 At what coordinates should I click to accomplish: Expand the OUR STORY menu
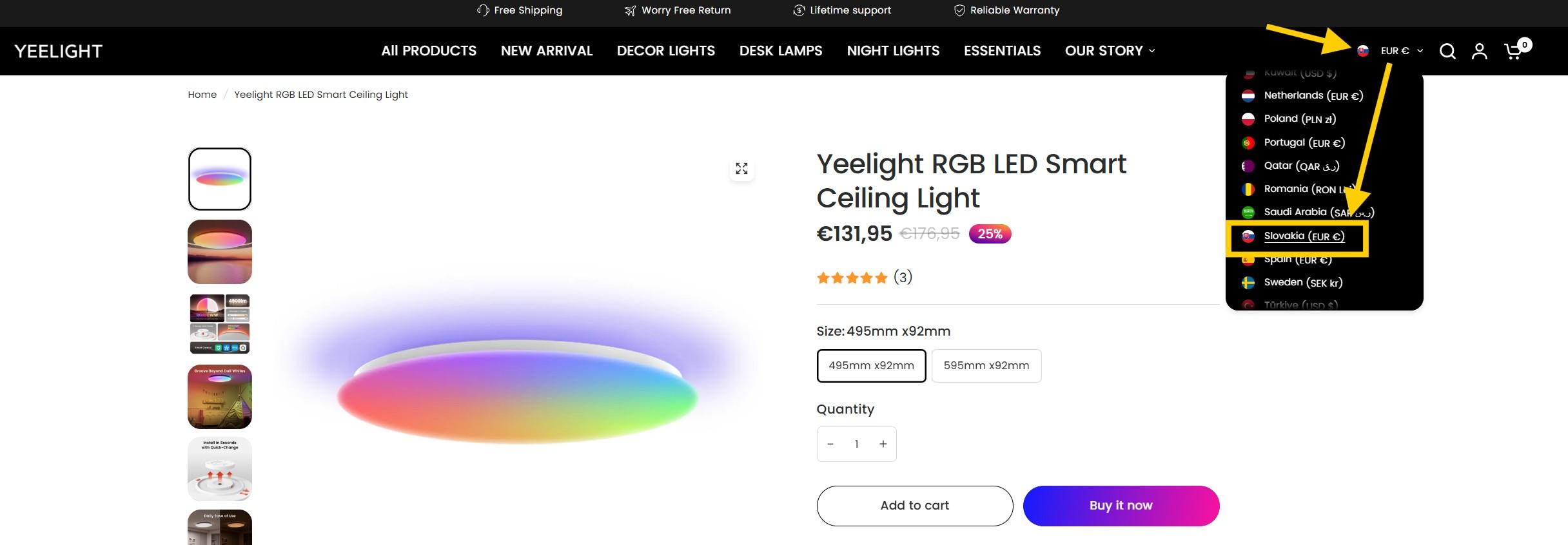tap(1110, 51)
